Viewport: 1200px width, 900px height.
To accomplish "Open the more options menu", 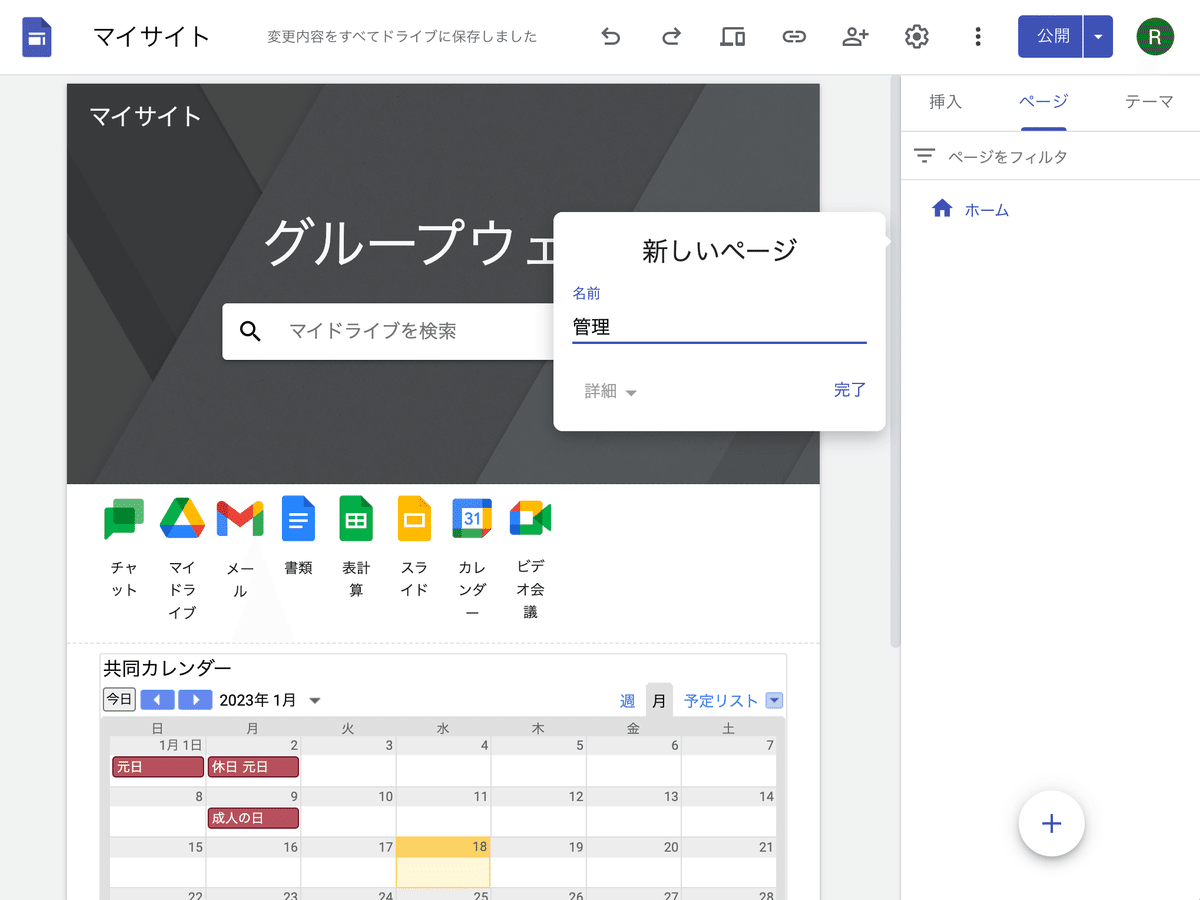I will (977, 37).
